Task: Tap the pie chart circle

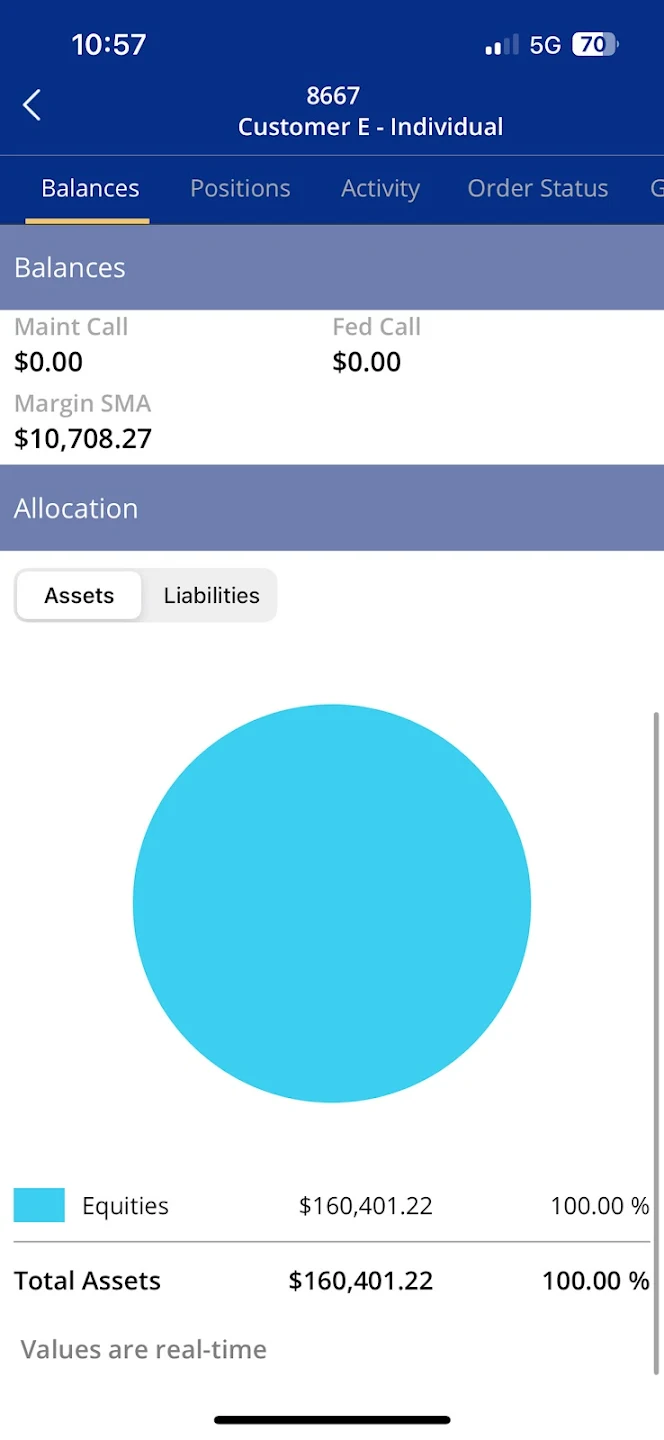Action: [x=332, y=902]
